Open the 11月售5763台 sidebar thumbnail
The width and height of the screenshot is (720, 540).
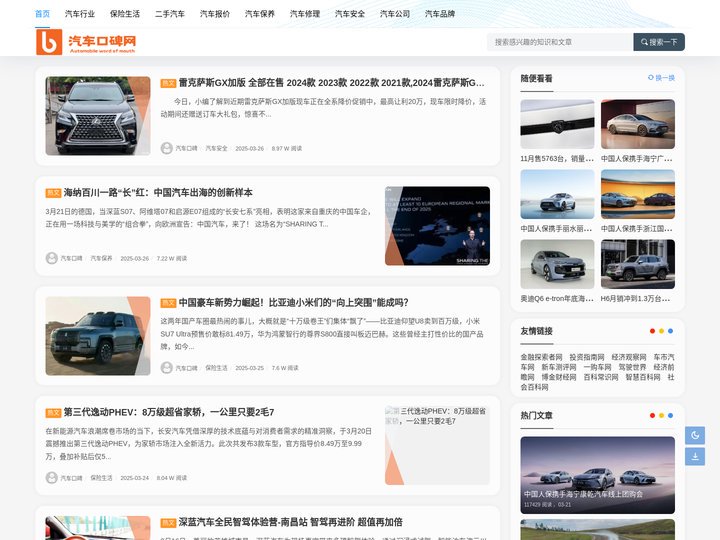coord(557,124)
